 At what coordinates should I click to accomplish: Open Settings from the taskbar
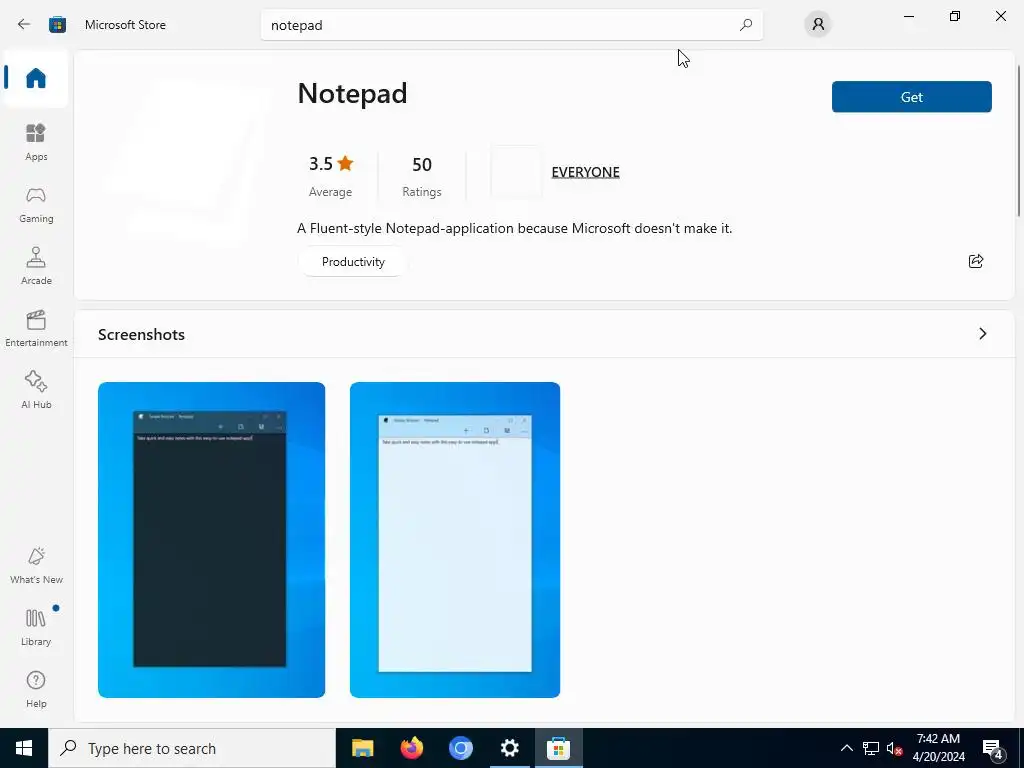(509, 748)
